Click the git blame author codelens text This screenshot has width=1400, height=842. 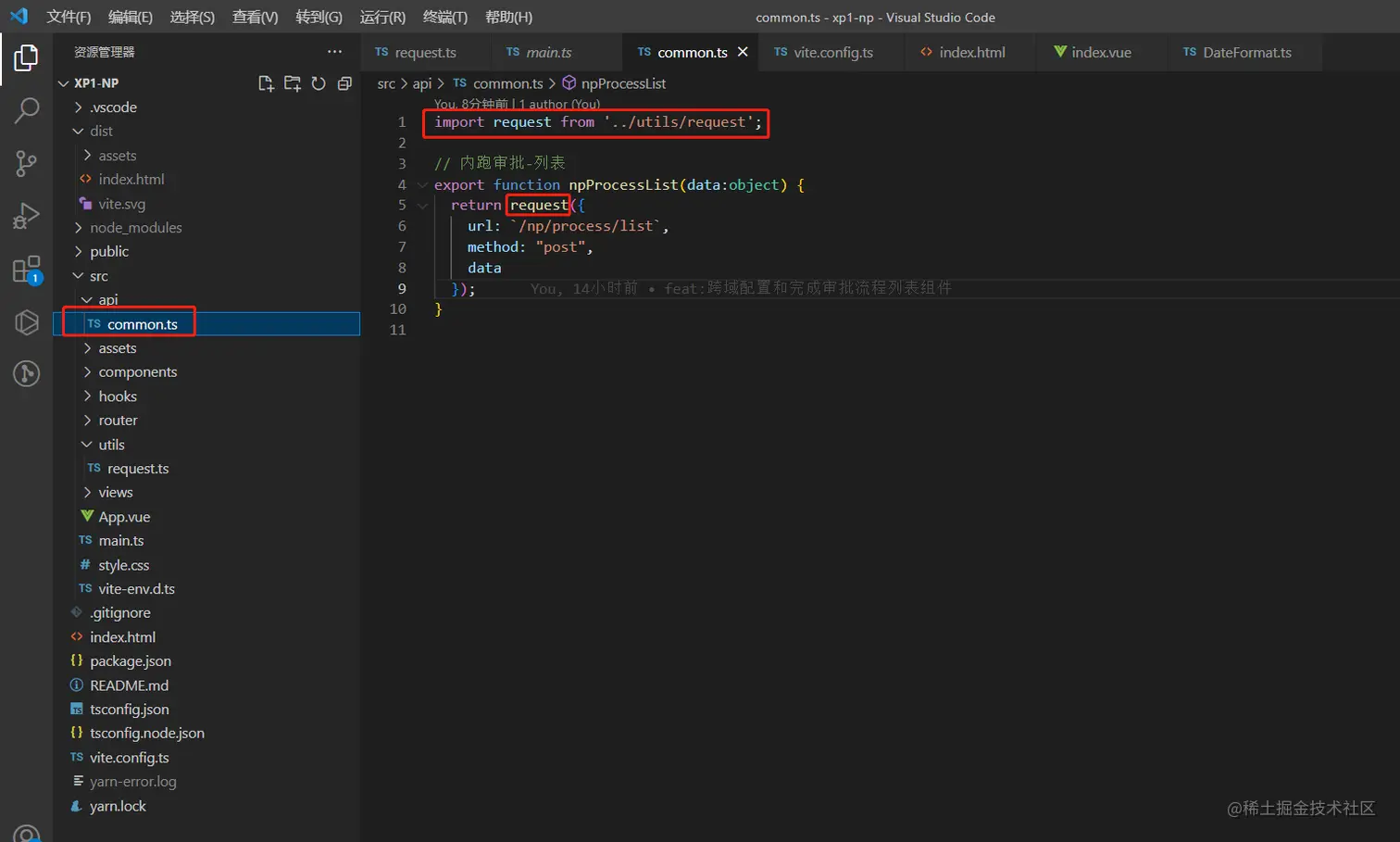pyautogui.click(x=517, y=105)
